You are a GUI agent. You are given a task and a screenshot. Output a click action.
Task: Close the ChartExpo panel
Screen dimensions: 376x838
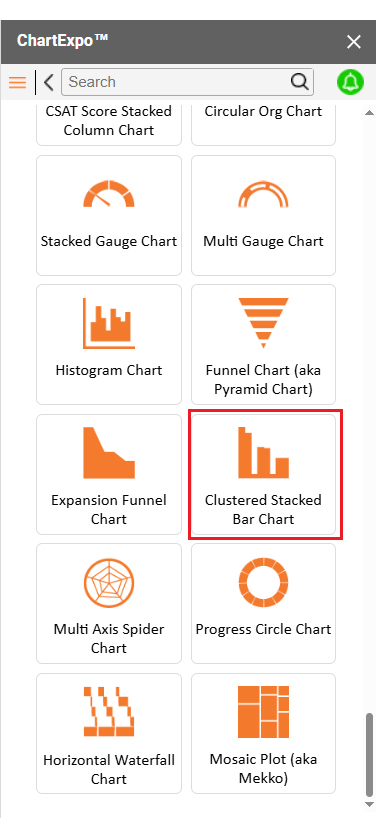[354, 42]
